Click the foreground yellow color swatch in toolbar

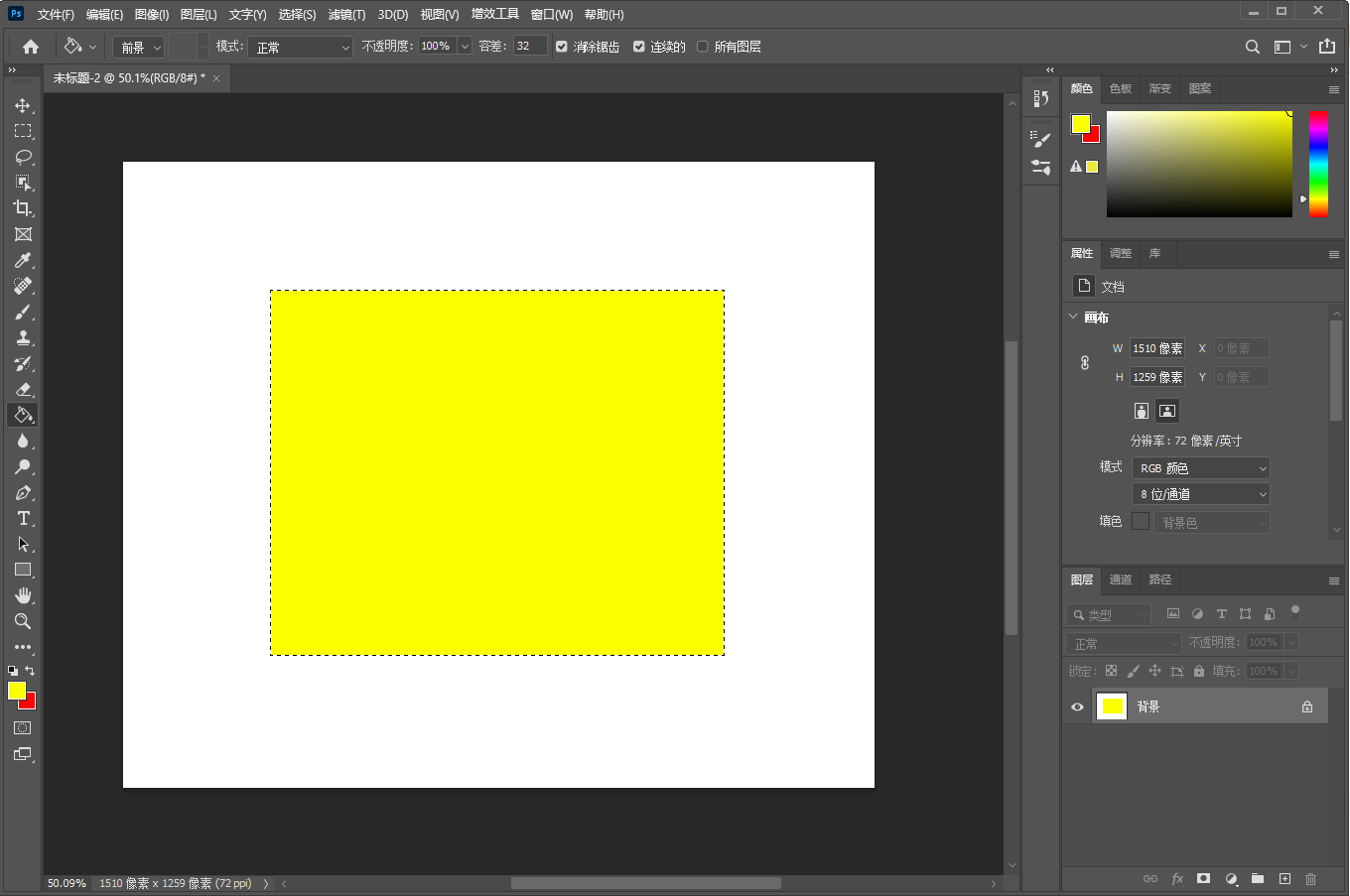[x=17, y=691]
